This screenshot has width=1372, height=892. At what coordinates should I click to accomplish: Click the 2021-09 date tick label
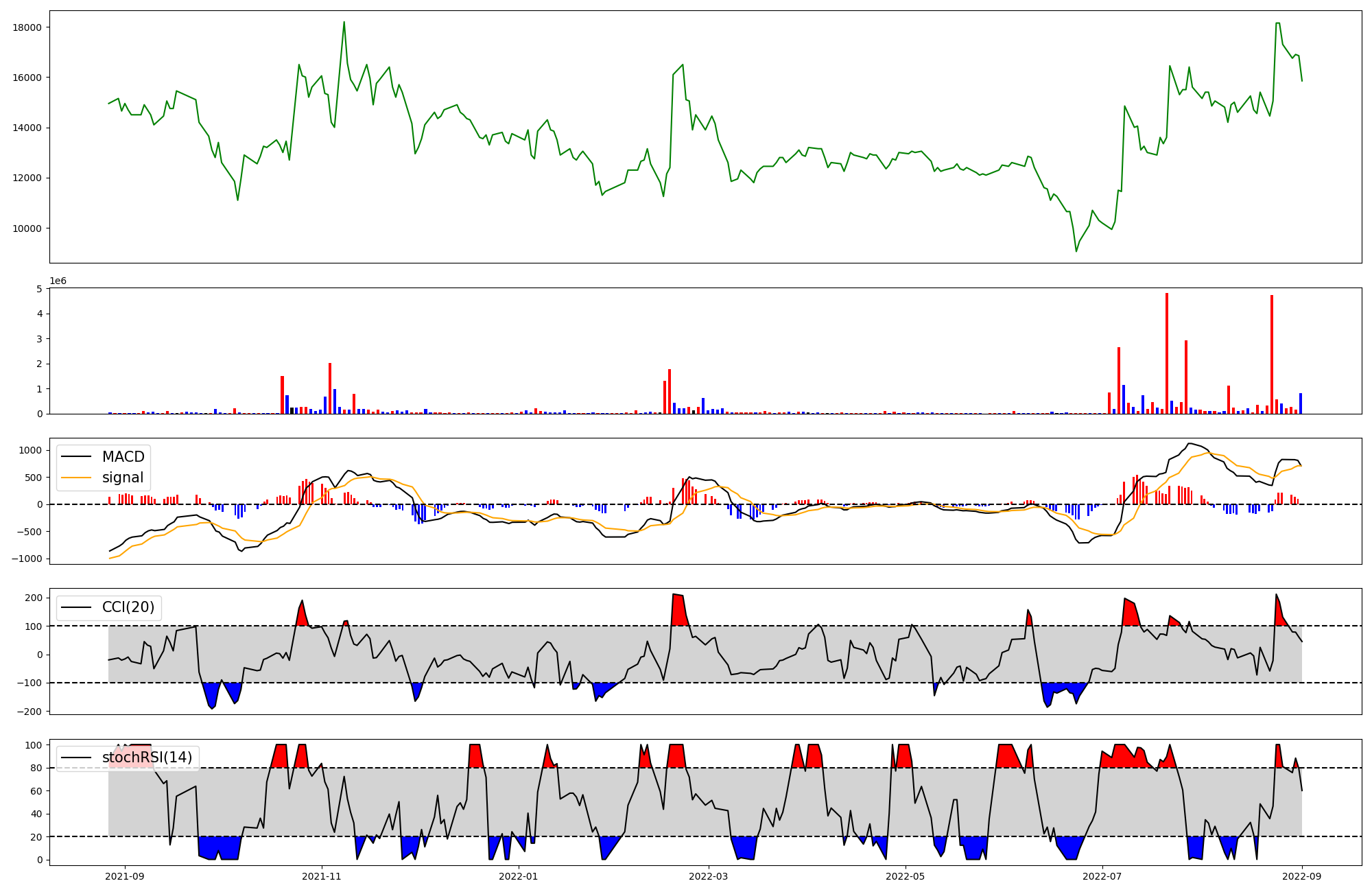coord(125,876)
